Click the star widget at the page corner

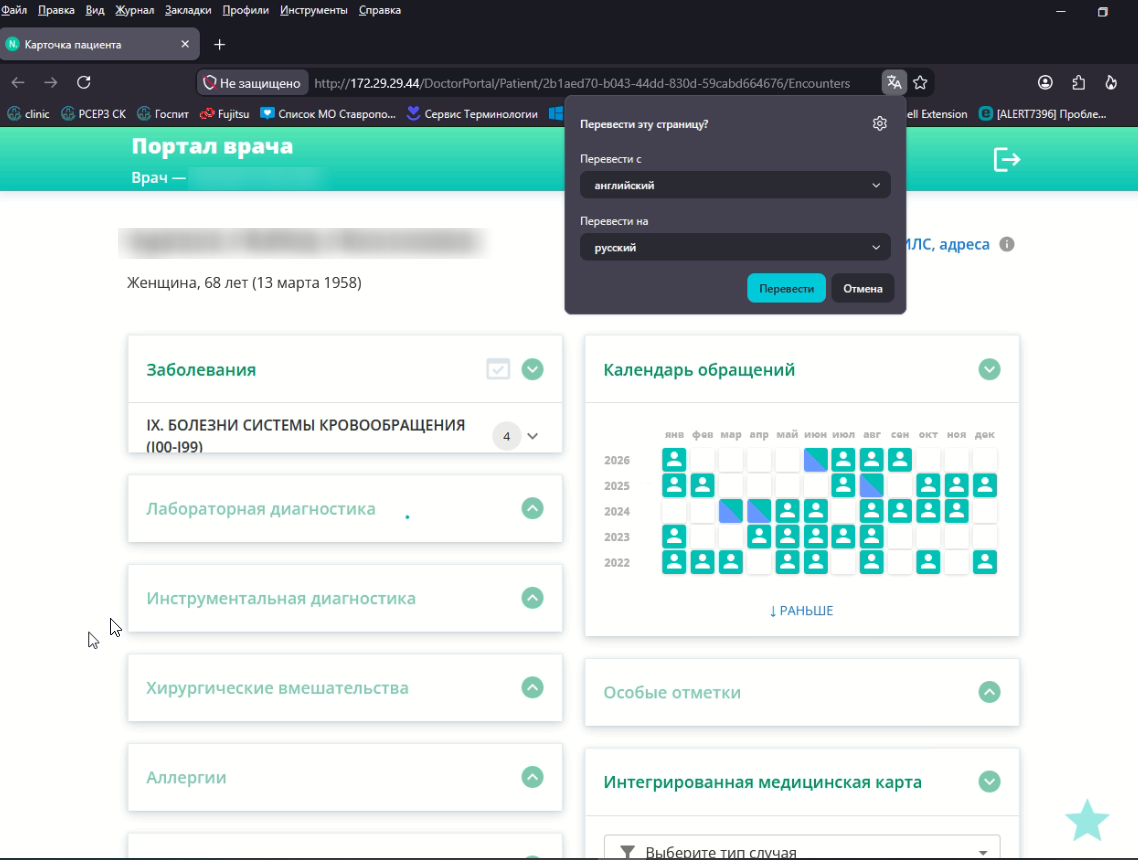tap(1087, 821)
